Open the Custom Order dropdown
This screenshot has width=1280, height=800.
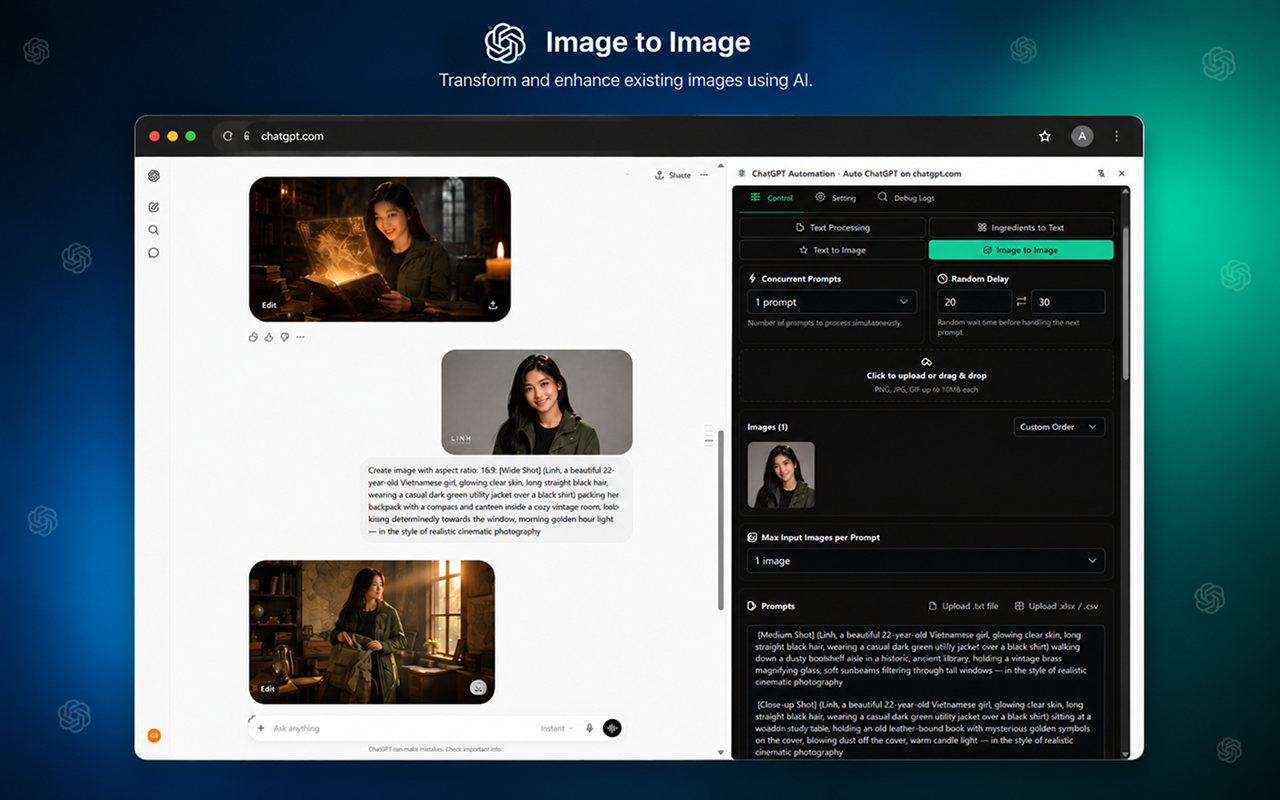point(1059,427)
